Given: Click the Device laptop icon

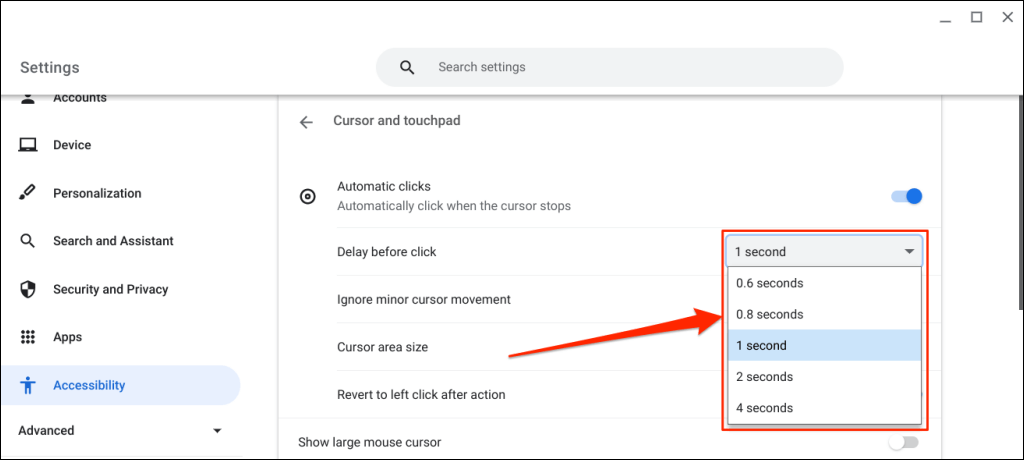Looking at the screenshot, I should (x=28, y=145).
